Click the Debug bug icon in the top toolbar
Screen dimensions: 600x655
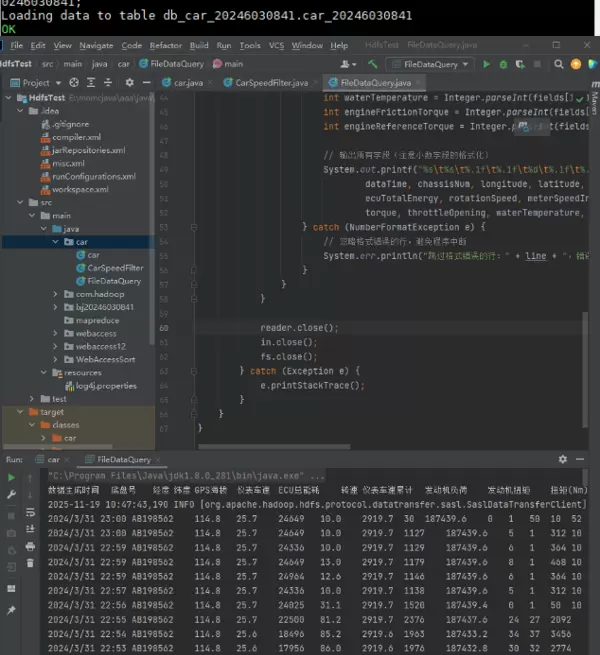pos(502,64)
